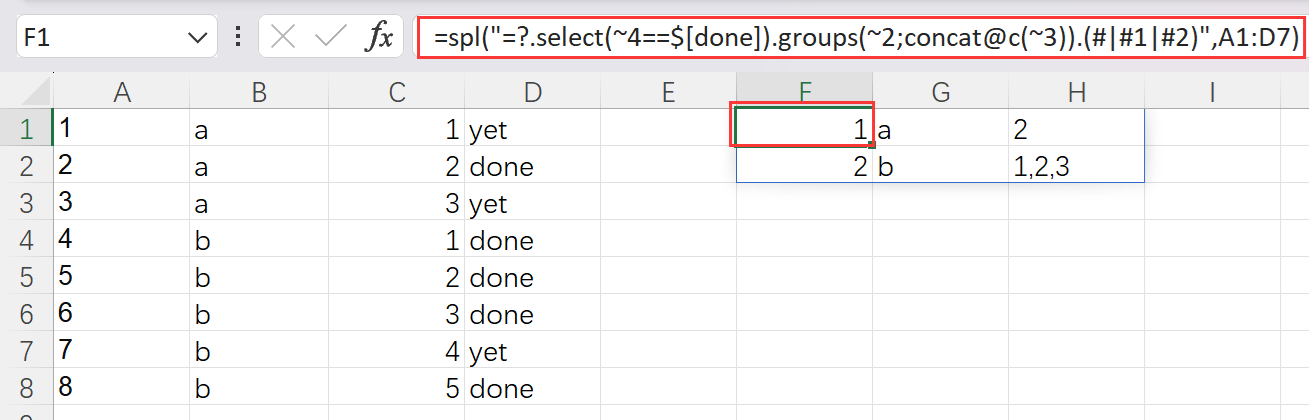This screenshot has width=1309, height=420.
Task: Click the Cancel (X) formula icon
Action: [x=284, y=38]
